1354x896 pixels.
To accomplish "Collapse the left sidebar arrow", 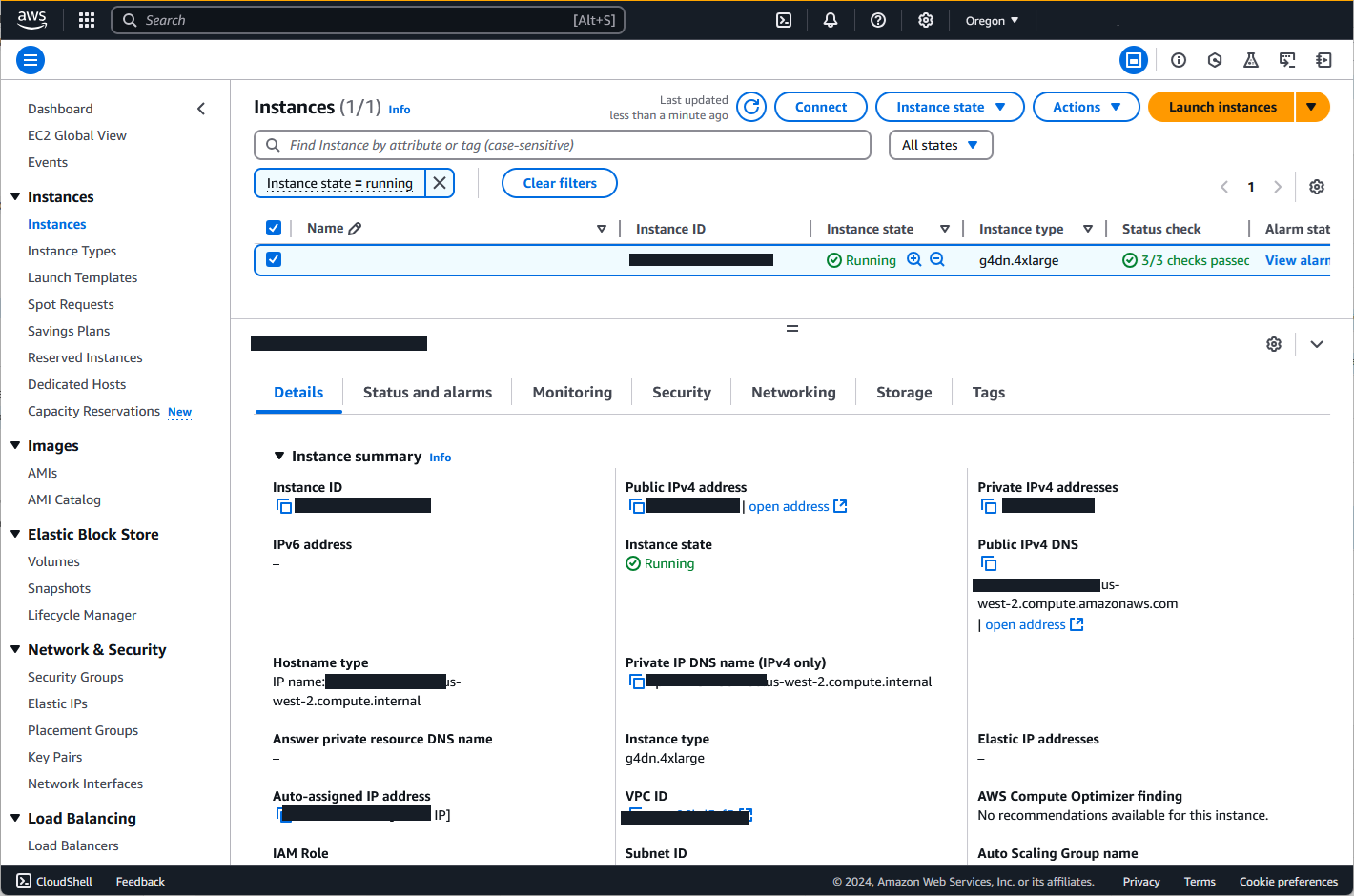I will (201, 109).
